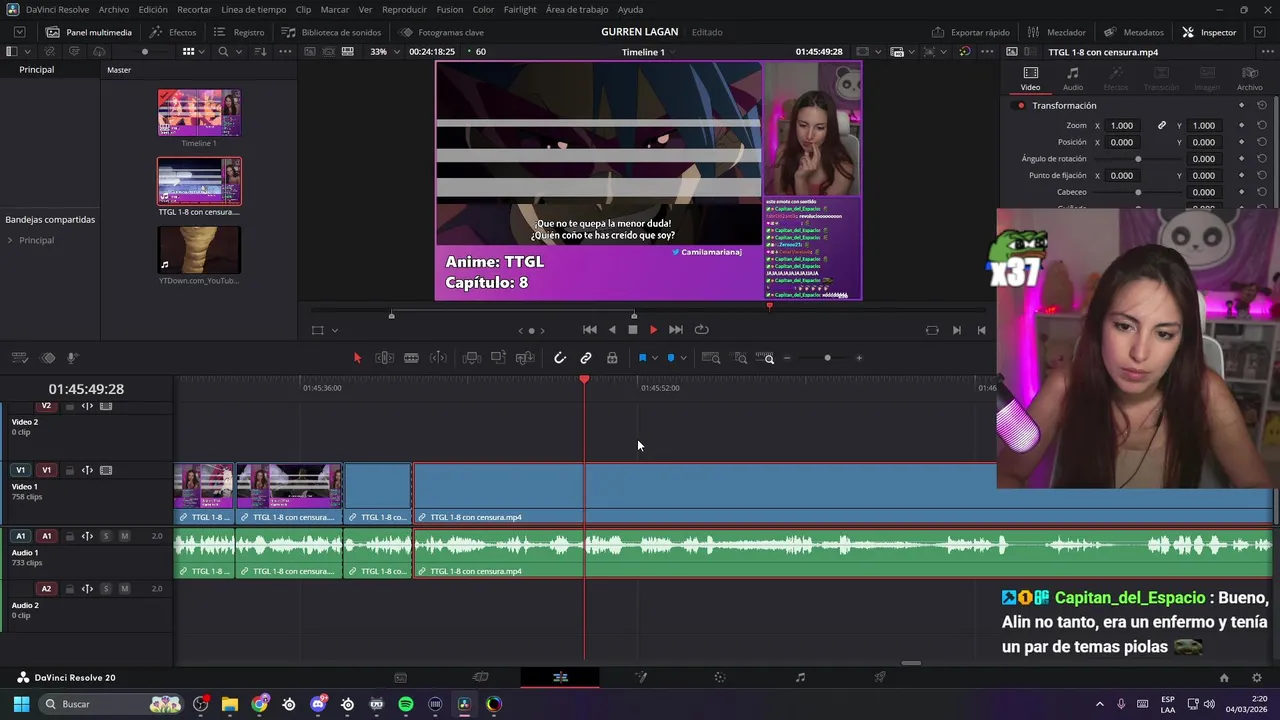
Task: Toggle auto track selector on Video 1
Action: (x=87, y=470)
